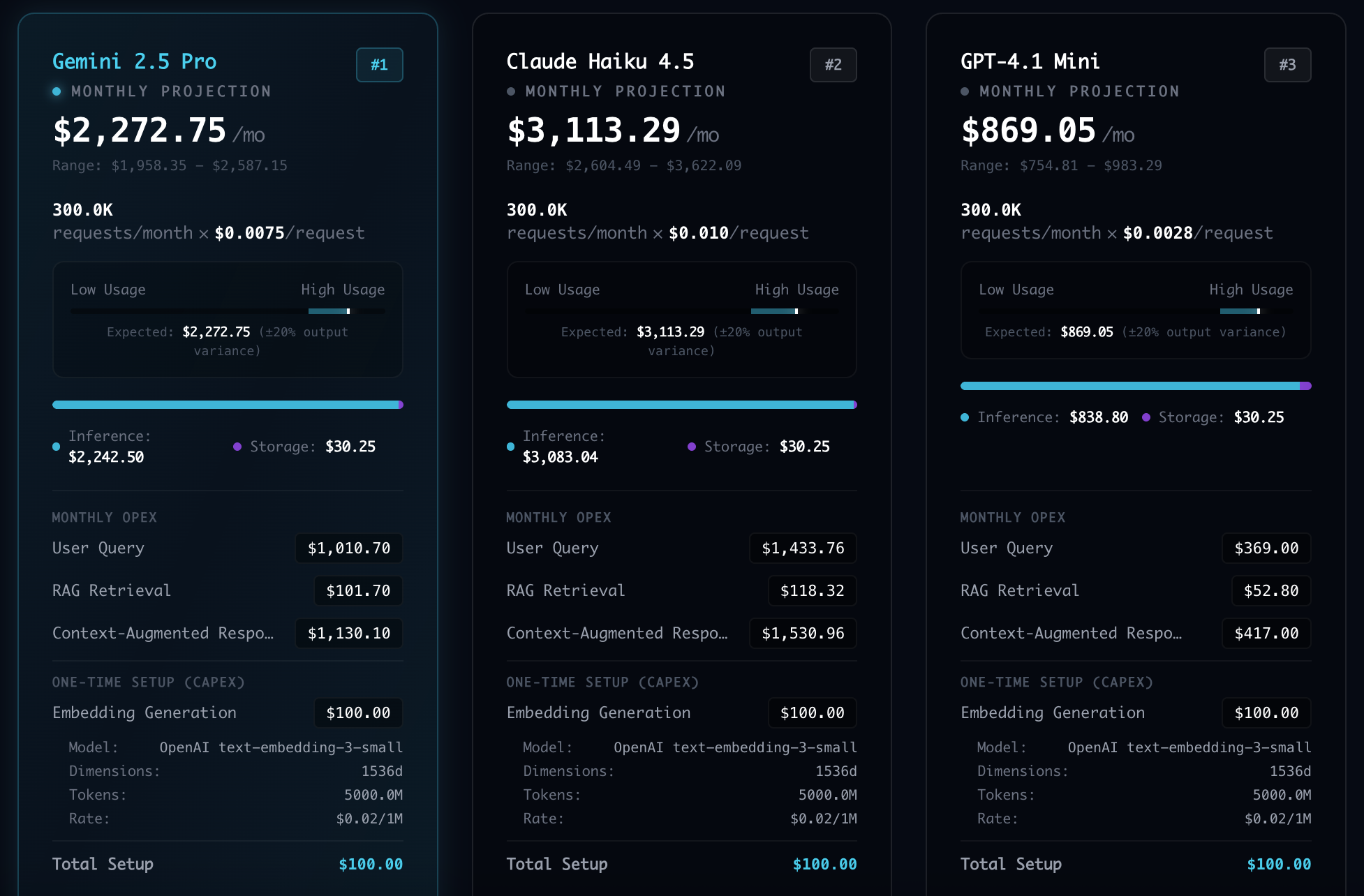Select the Claude Haiku 4.5 card title

(600, 61)
